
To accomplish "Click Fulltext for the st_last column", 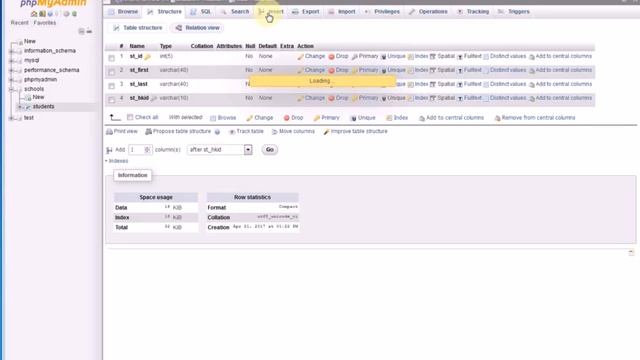I will (469, 84).
